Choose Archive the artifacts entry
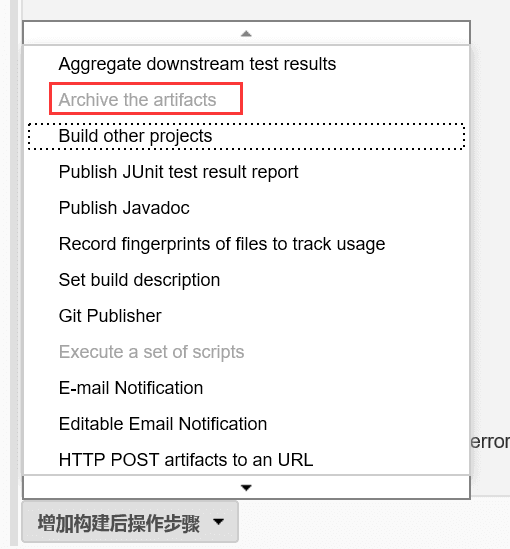This screenshot has height=549, width=510. click(x=137, y=100)
